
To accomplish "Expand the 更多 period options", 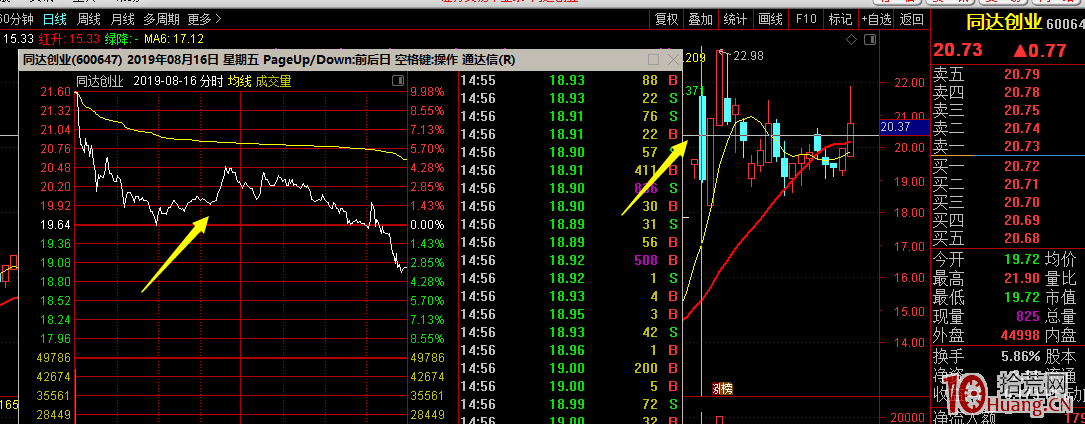I will coord(204,19).
